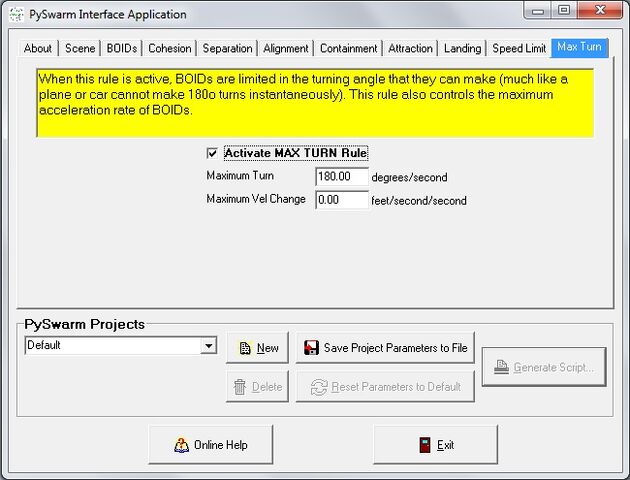Viewport: 630px width, 480px height.
Task: Click the New project button
Action: pos(258,348)
